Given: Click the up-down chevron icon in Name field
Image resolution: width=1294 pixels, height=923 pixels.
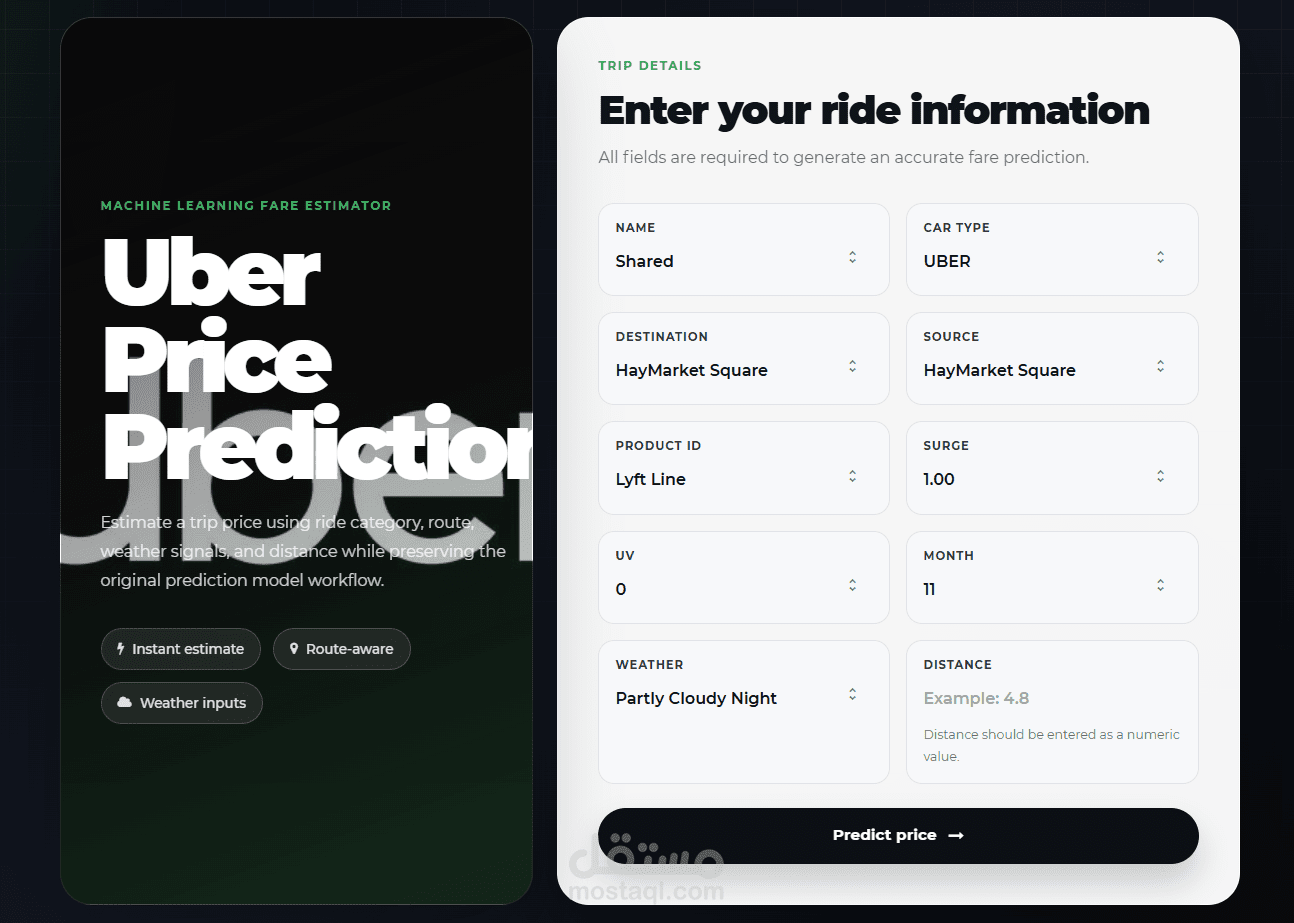Looking at the screenshot, I should click(853, 258).
